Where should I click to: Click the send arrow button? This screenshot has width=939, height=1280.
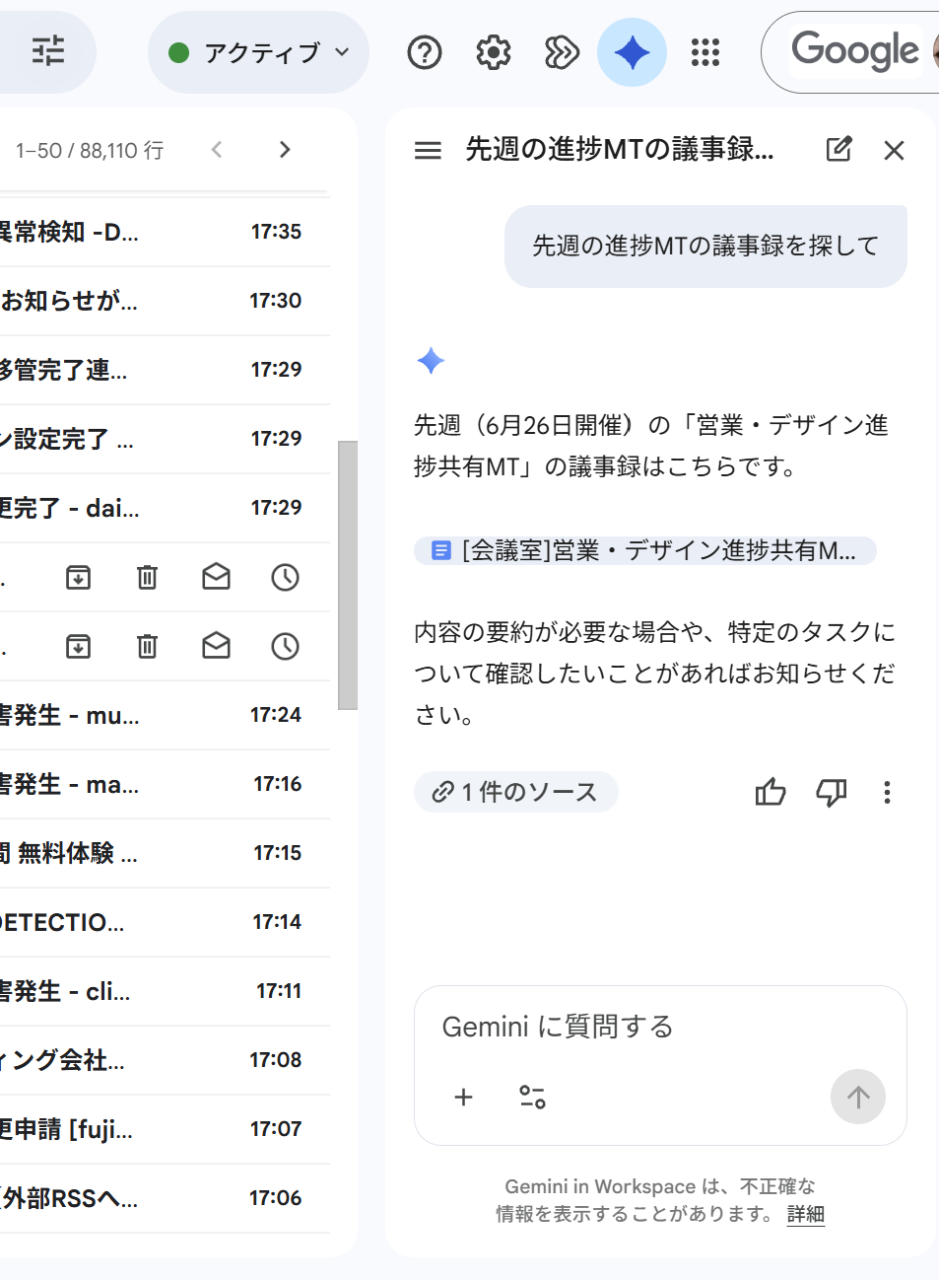tap(858, 1097)
